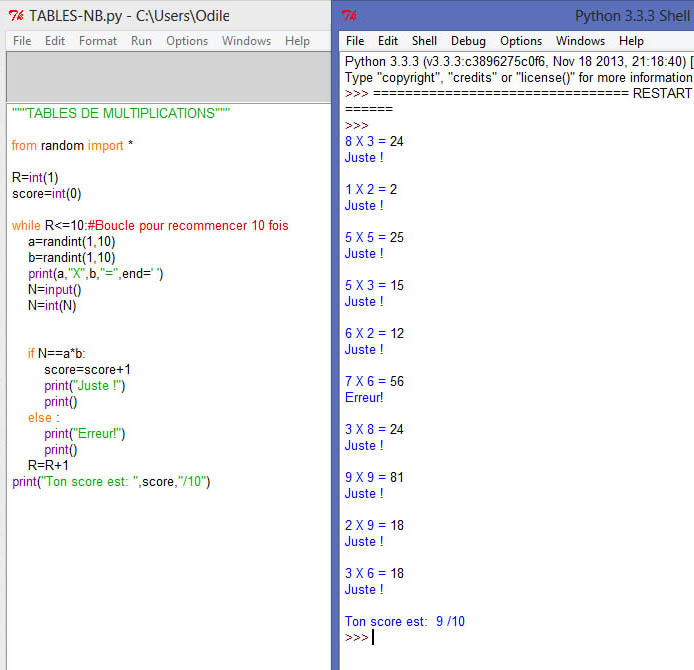694x670 pixels.
Task: Click the print("Ton score est: "...) code line
Action: click(x=111, y=481)
